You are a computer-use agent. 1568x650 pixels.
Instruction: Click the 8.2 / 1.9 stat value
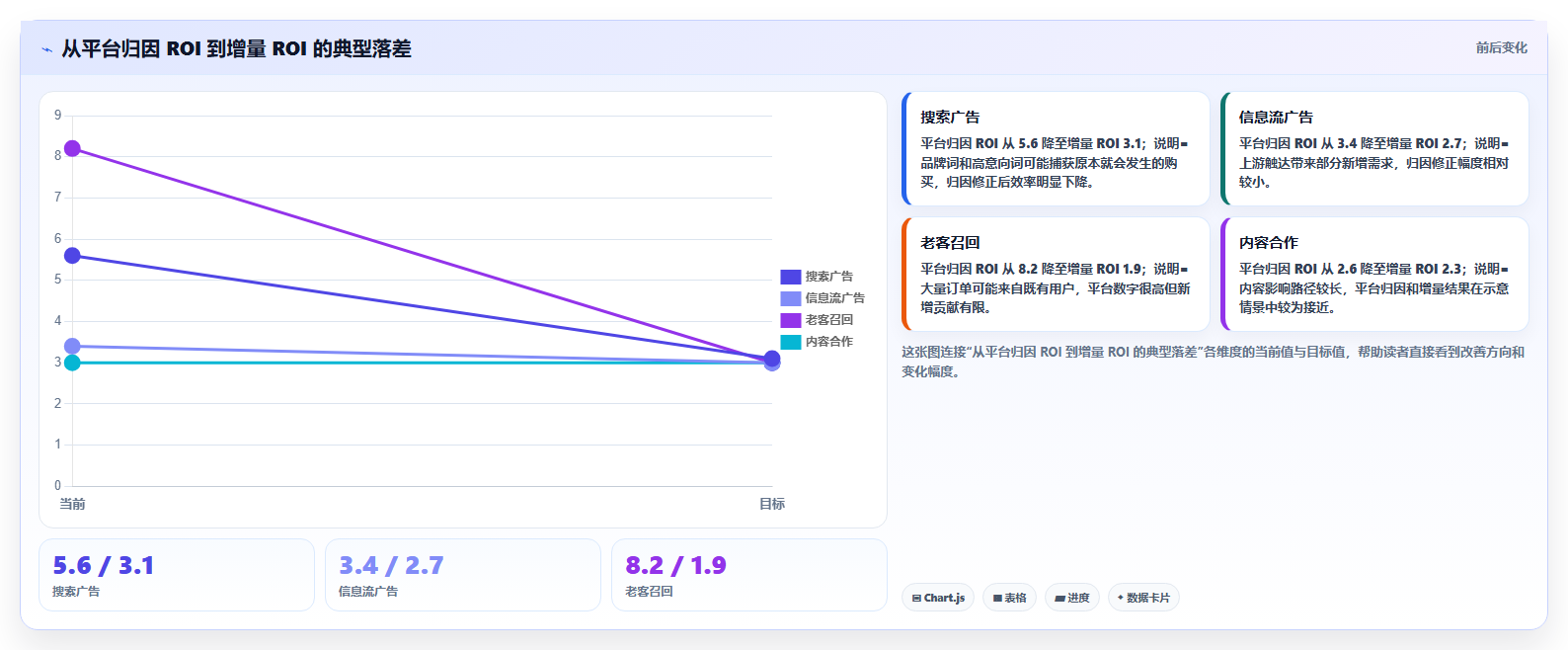[x=675, y=565]
